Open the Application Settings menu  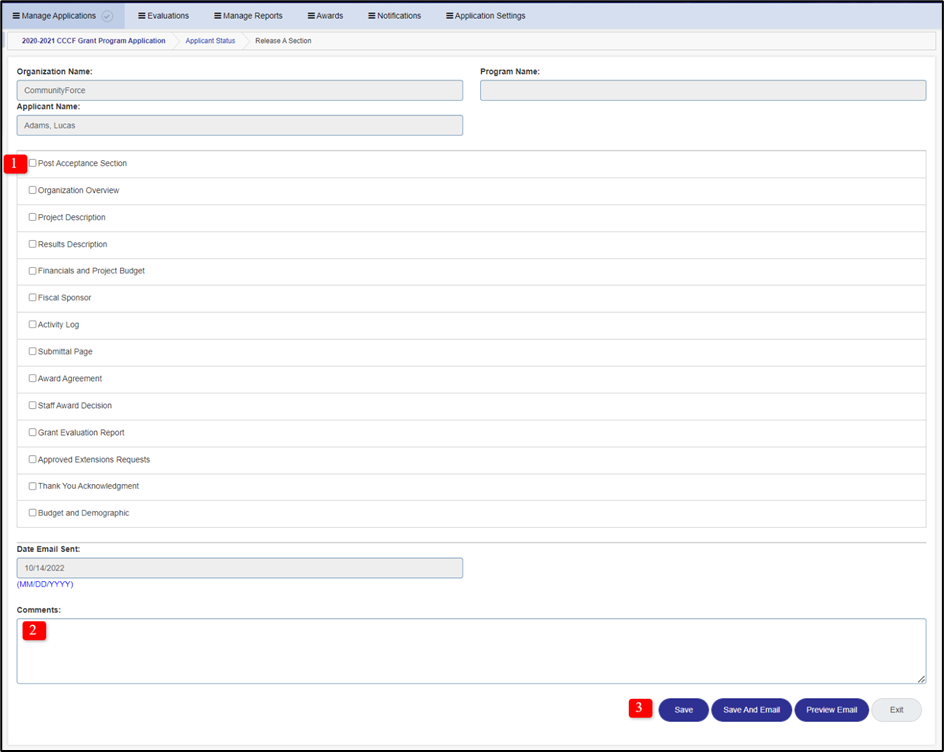(x=485, y=15)
